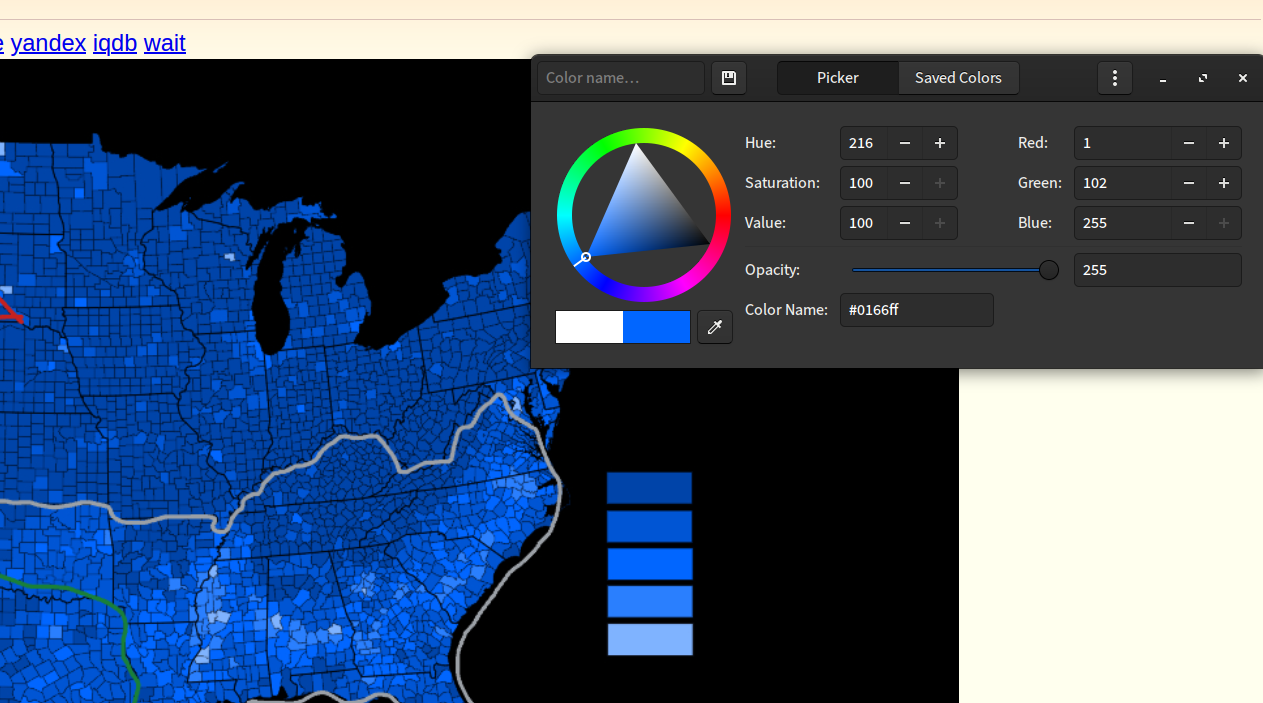
Task: Maximize the color picker window
Action: 1203,78
